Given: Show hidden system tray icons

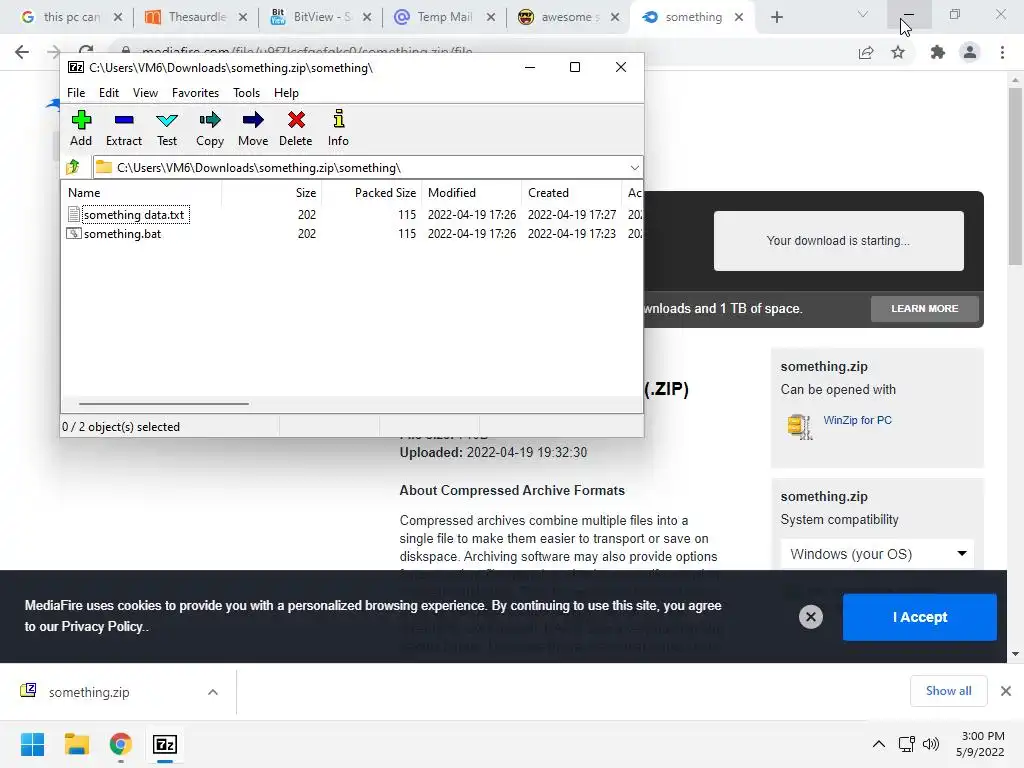Looking at the screenshot, I should point(879,744).
